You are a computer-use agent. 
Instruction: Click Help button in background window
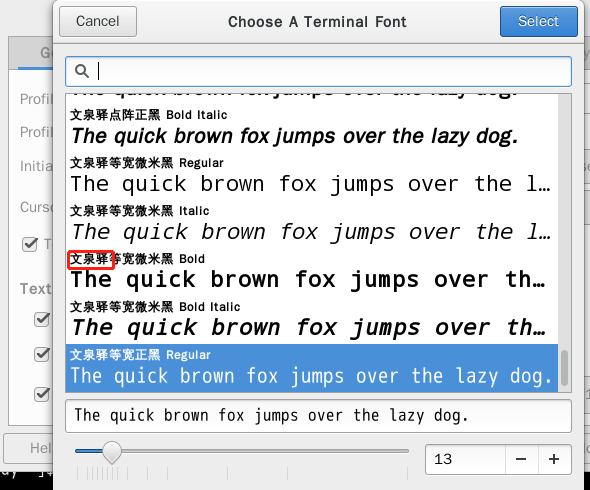(x=28, y=448)
